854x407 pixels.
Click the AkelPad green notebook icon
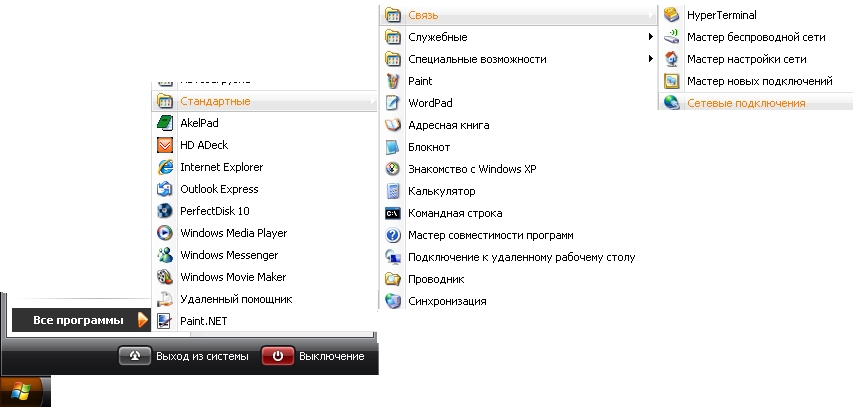click(165, 123)
